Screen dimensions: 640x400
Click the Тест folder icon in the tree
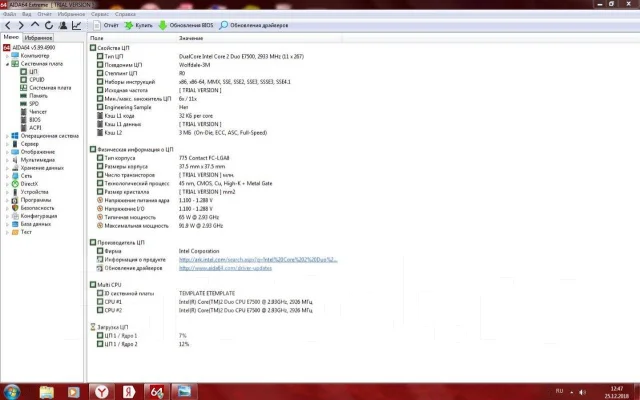[x=15, y=232]
